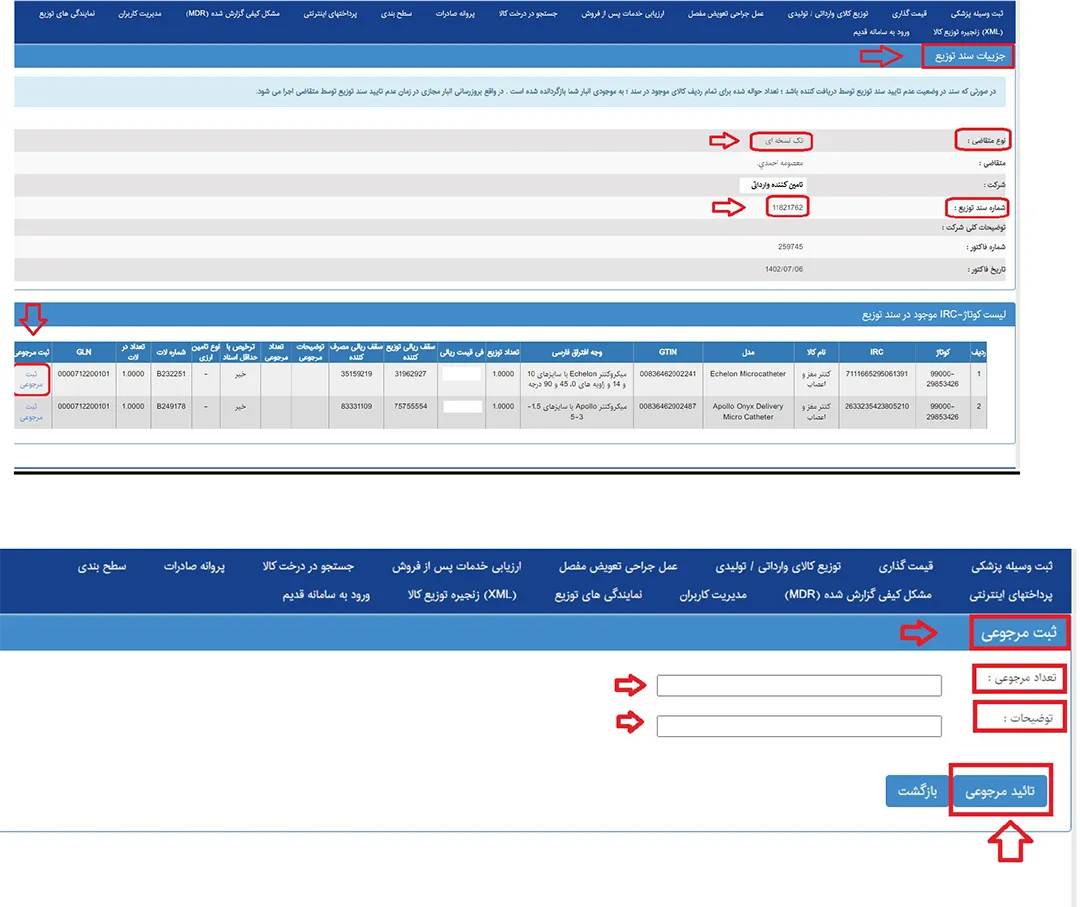Click the Rial price box in Echelon row
1080x907 pixels.
pos(463,374)
